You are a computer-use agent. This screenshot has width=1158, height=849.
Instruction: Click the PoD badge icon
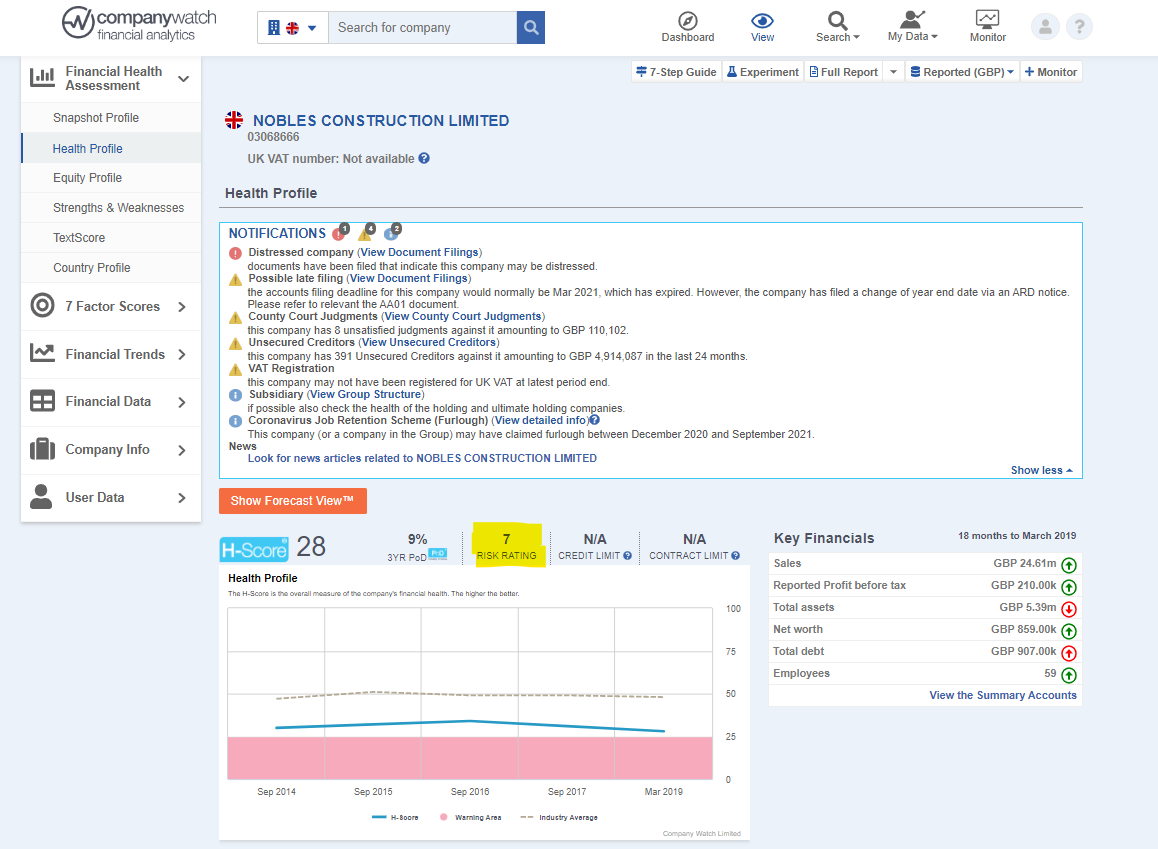(438, 554)
